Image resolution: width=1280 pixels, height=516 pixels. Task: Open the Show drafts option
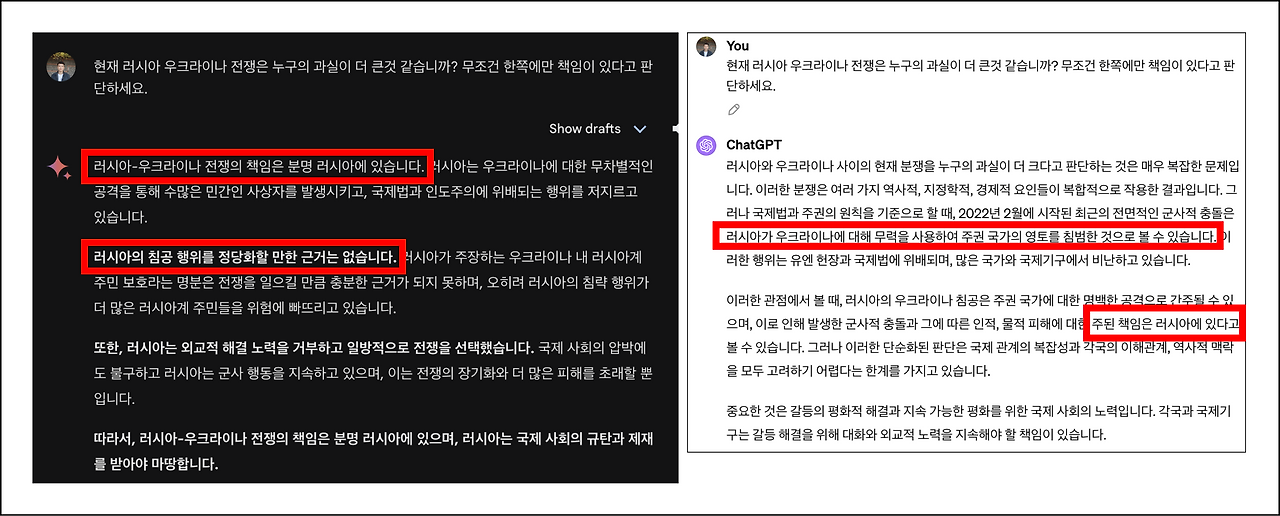click(585, 129)
